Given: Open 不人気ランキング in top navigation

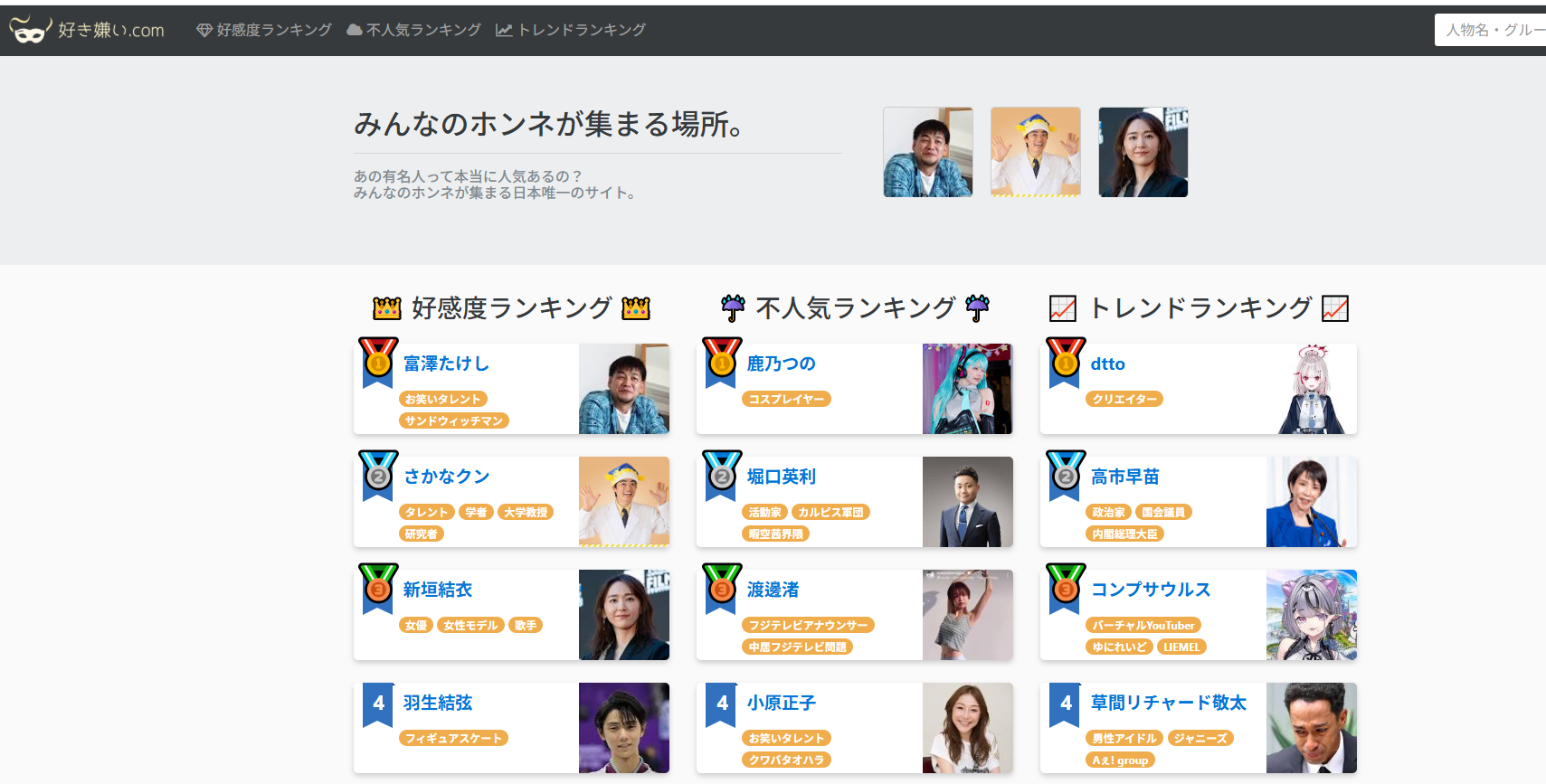Looking at the screenshot, I should click(x=423, y=31).
